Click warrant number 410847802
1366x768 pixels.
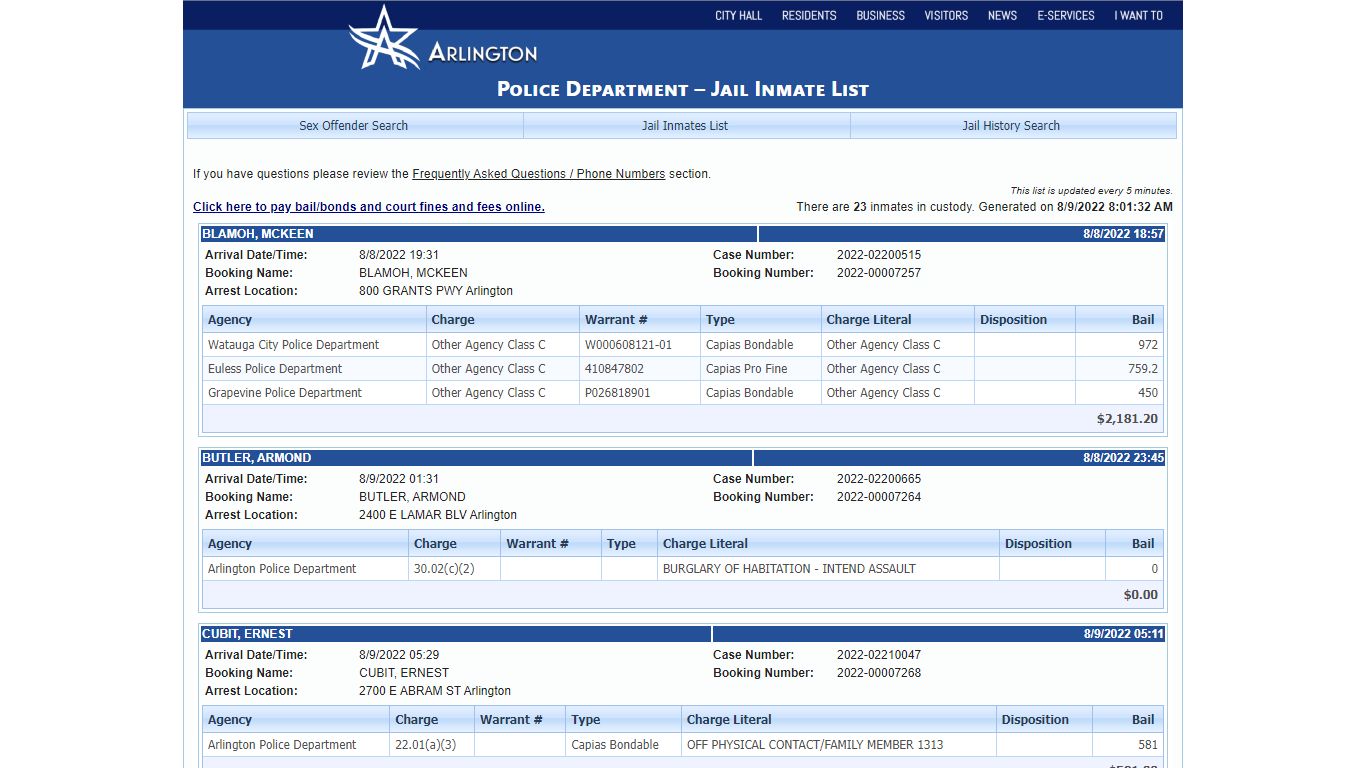pyautogui.click(x=614, y=369)
